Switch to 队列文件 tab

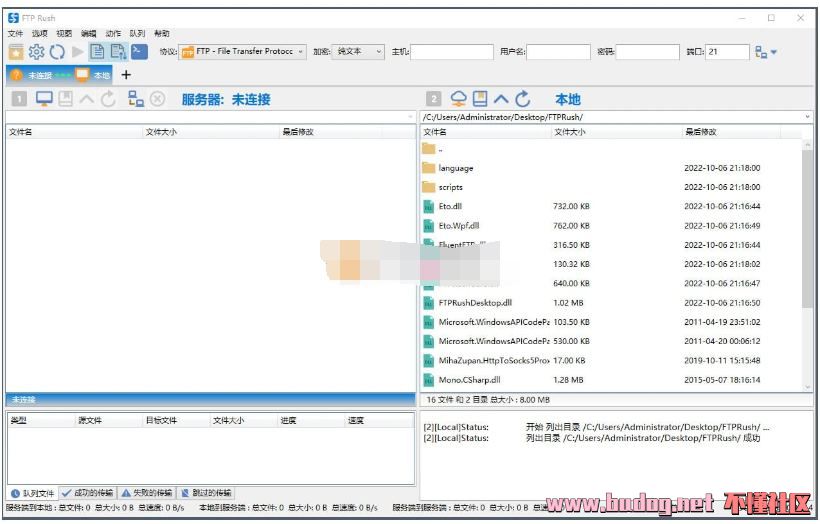(33, 493)
